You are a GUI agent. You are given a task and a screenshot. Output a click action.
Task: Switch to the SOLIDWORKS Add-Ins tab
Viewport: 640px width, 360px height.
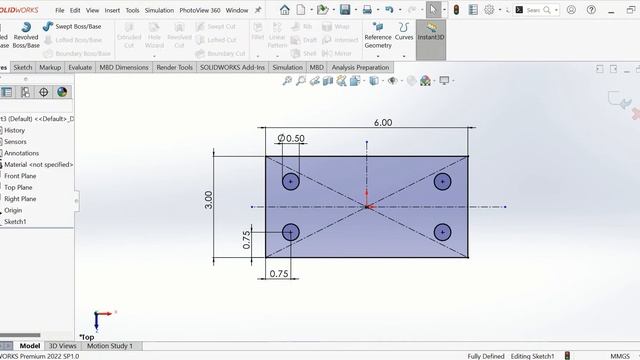(x=232, y=67)
